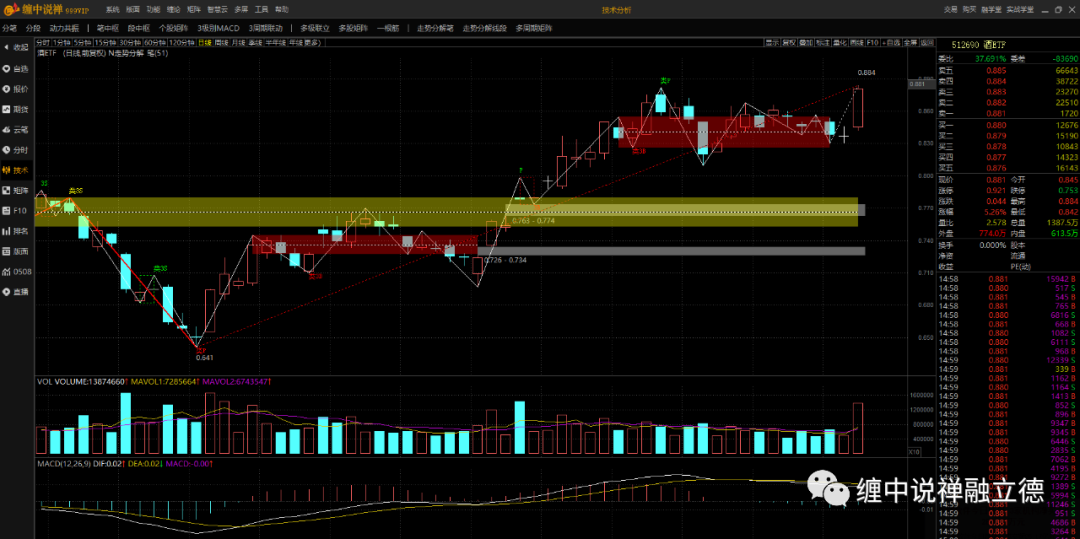1080x539 pixels.
Task: Select 技术 technical analysis in sidebar
Action: pos(15,170)
